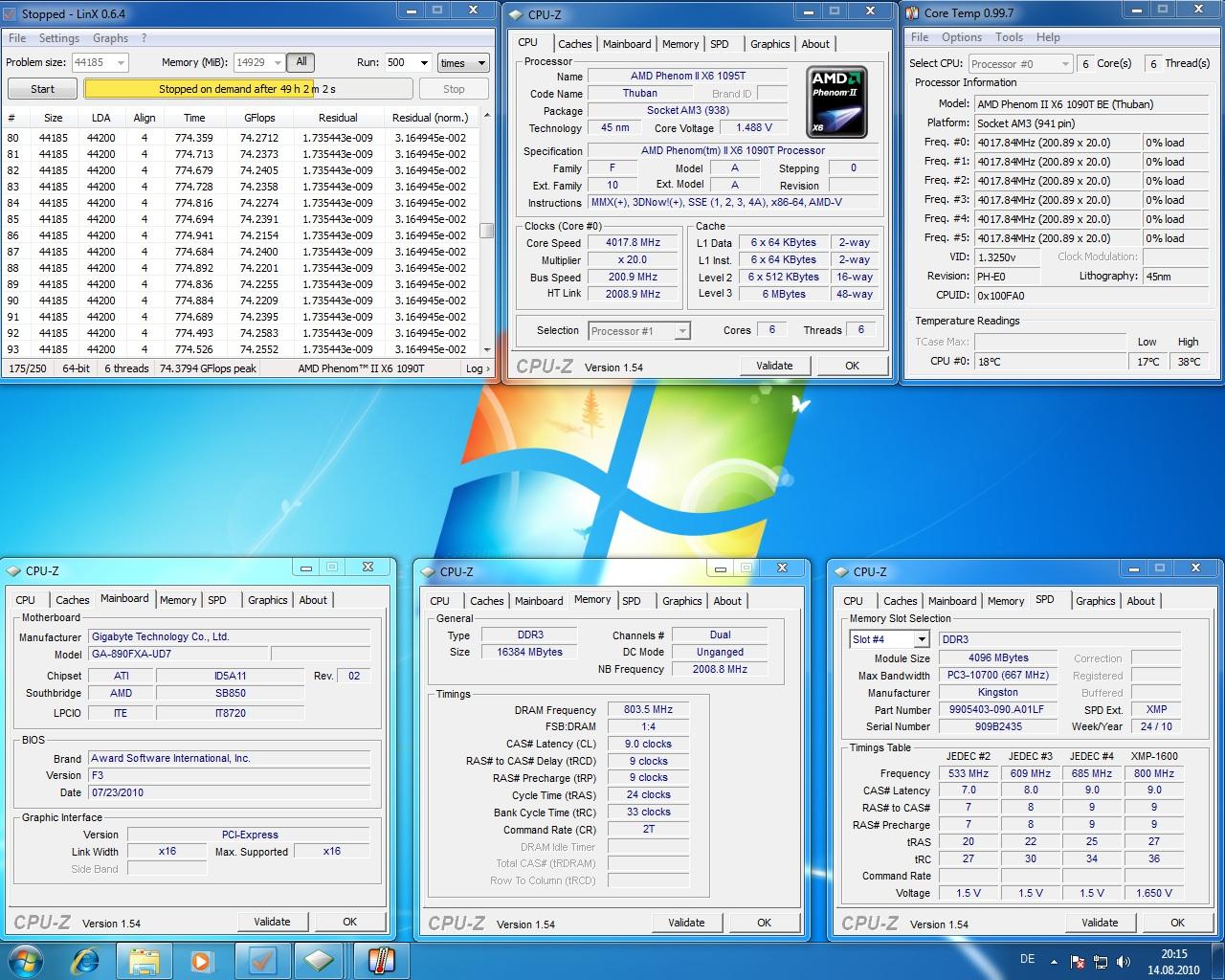The height and width of the screenshot is (980, 1225).
Task: Open the Problem size dropdown in LinX
Action: pyautogui.click(x=120, y=62)
